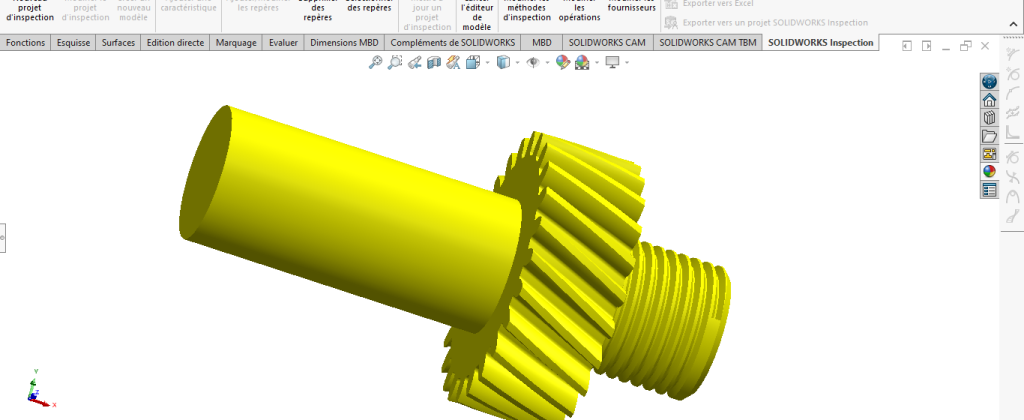Image resolution: width=1024 pixels, height=420 pixels.
Task: Open SOLIDWORKS Resources home tab
Action: (x=989, y=100)
